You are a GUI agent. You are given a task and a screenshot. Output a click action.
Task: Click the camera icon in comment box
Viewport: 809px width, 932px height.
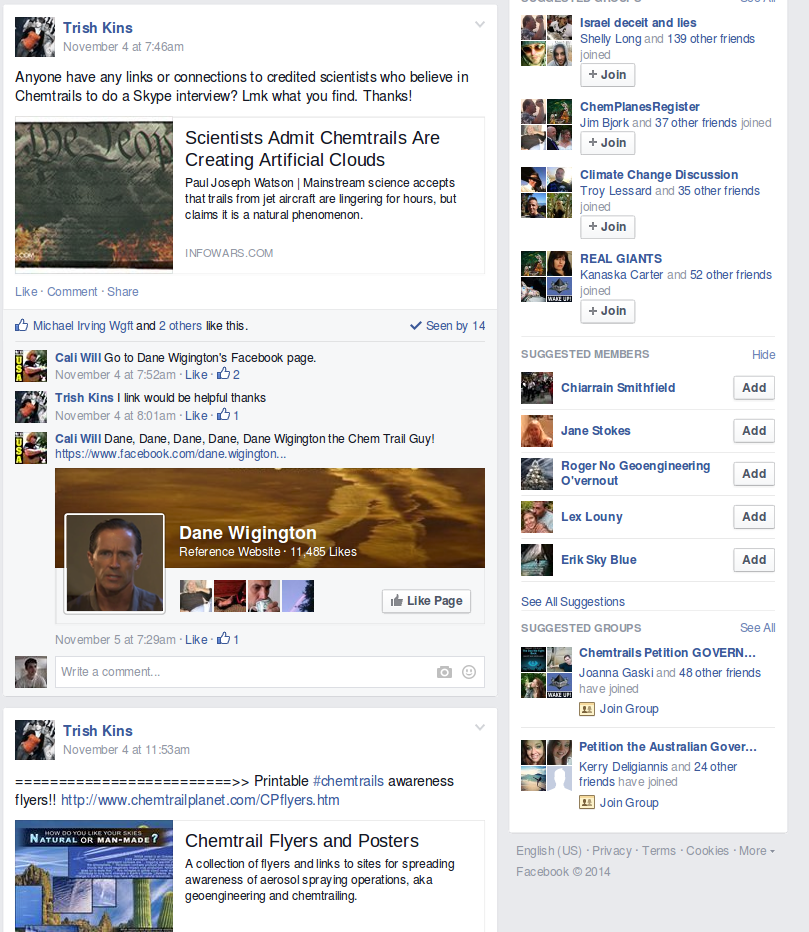tap(444, 672)
